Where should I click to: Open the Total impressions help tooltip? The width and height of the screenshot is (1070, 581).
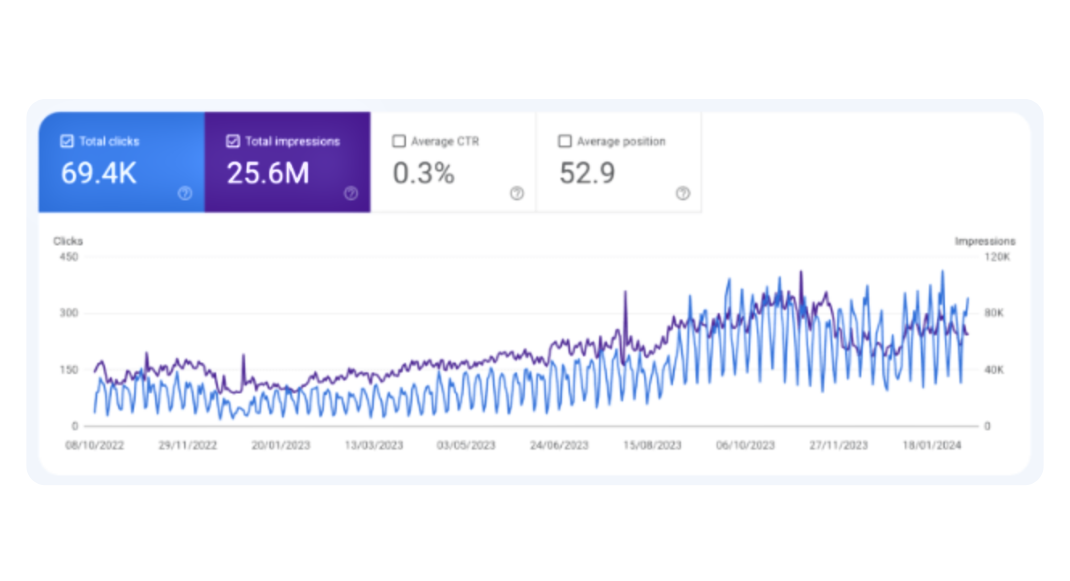352,194
